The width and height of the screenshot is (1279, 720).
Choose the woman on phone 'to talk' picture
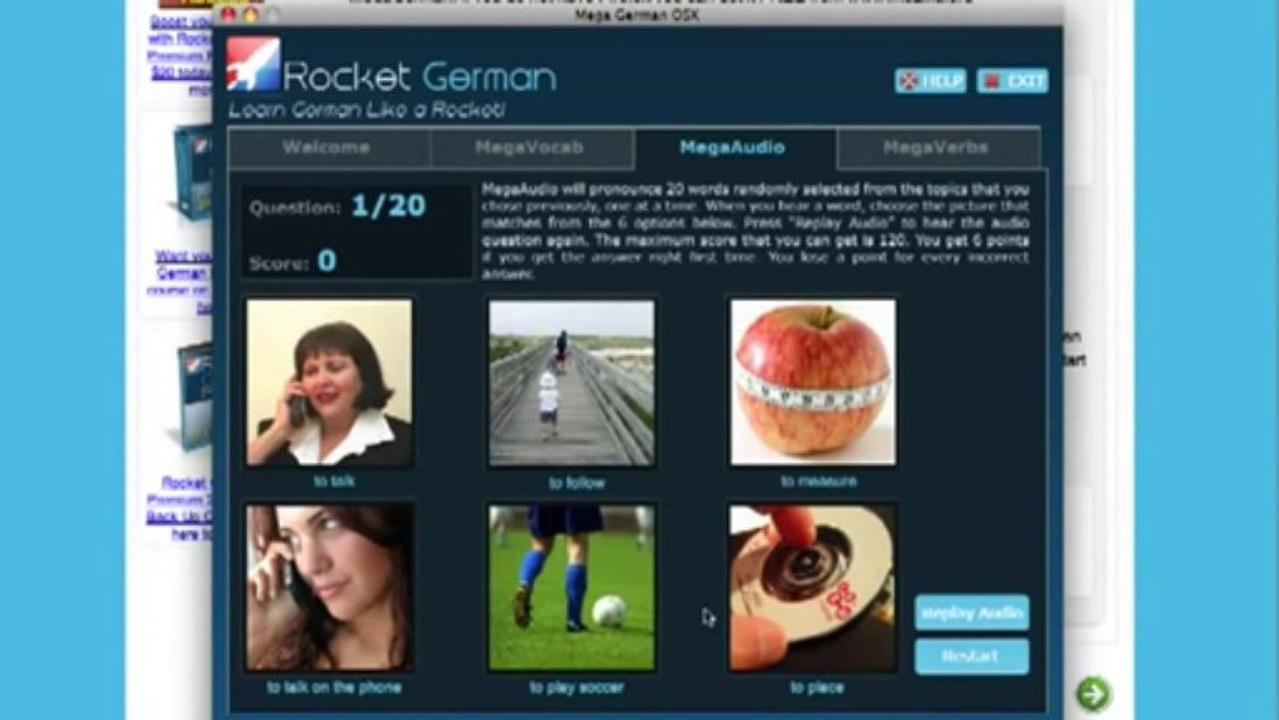tap(329, 382)
